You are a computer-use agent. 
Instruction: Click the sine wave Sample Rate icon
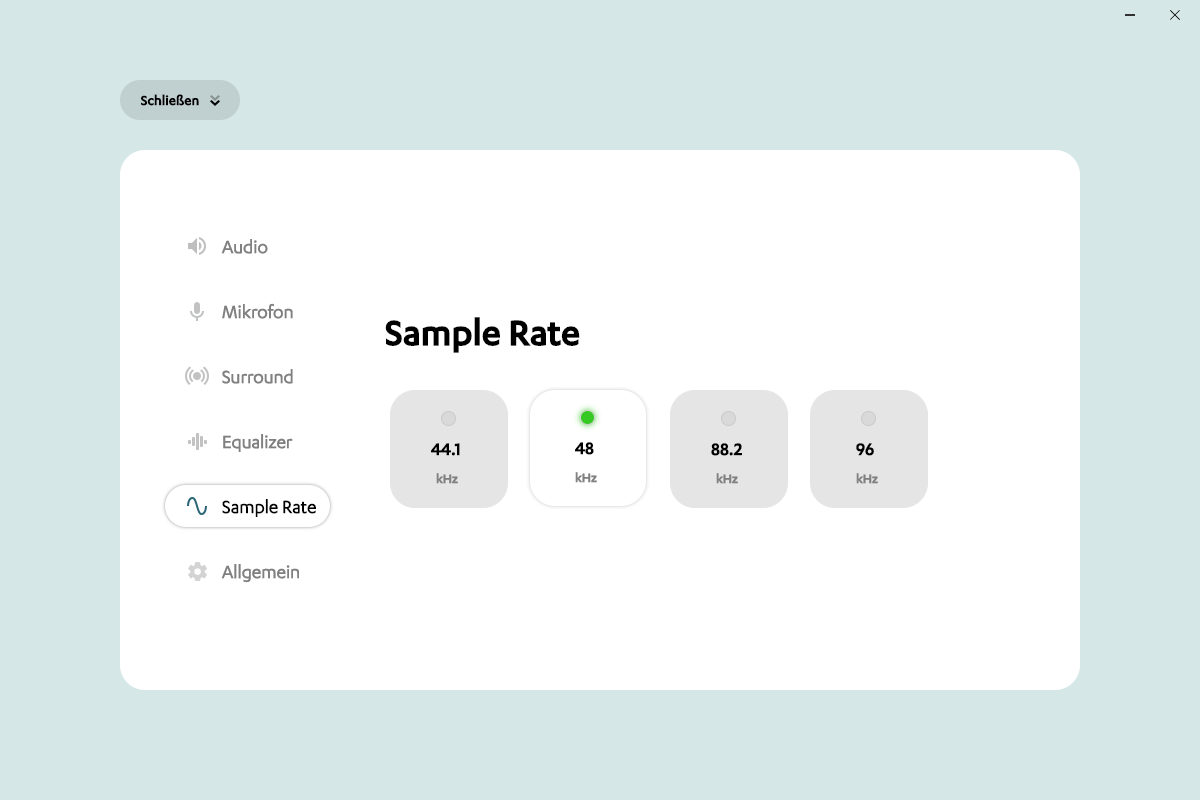click(197, 507)
